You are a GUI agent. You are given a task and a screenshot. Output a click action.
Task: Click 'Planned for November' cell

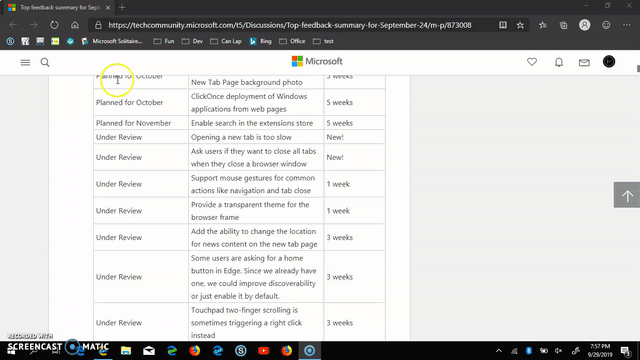point(133,123)
